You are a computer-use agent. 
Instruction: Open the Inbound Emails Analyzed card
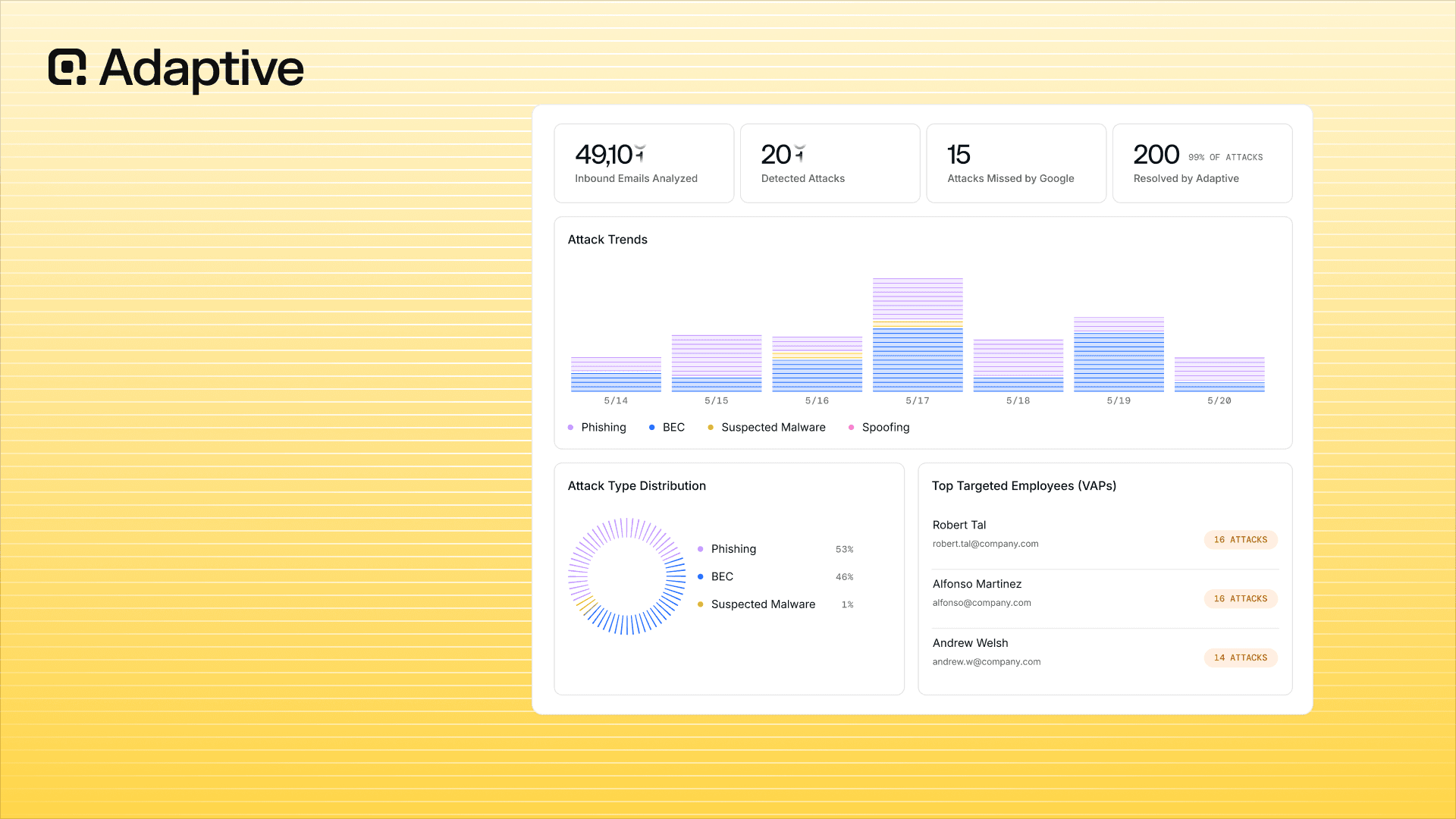644,163
